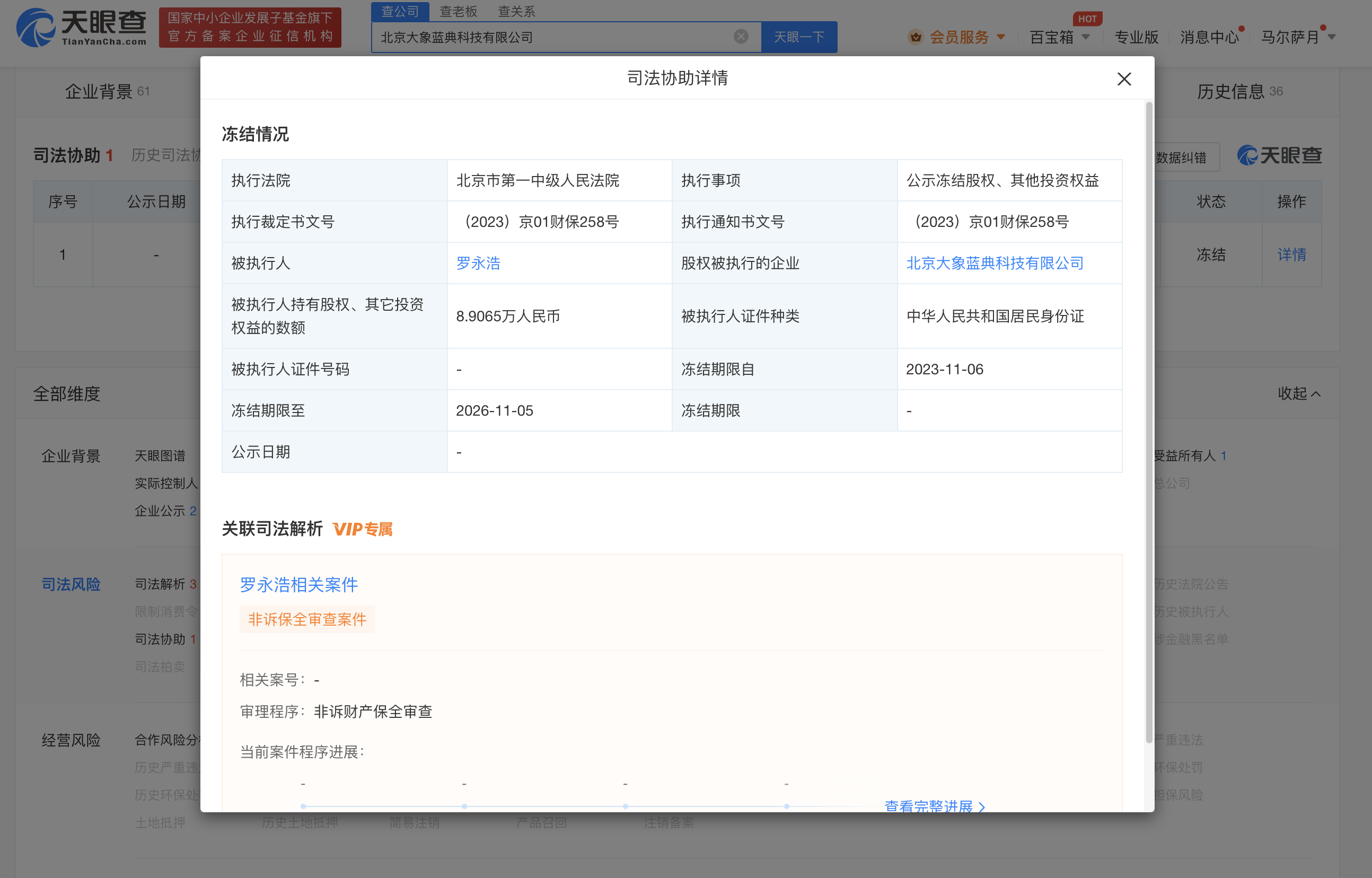This screenshot has height=878, width=1372.
Task: Click the VIP专属 badge
Action: coord(363,529)
